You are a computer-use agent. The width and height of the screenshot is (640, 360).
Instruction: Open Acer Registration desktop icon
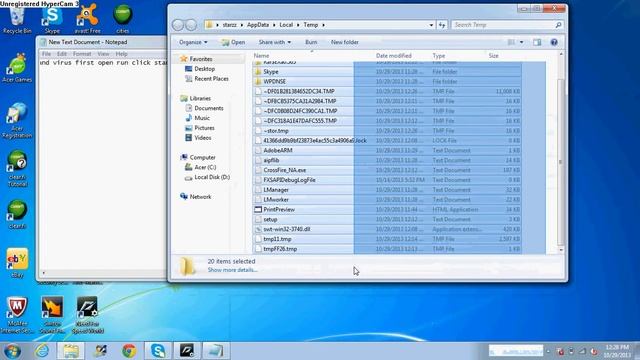pyautogui.click(x=17, y=120)
